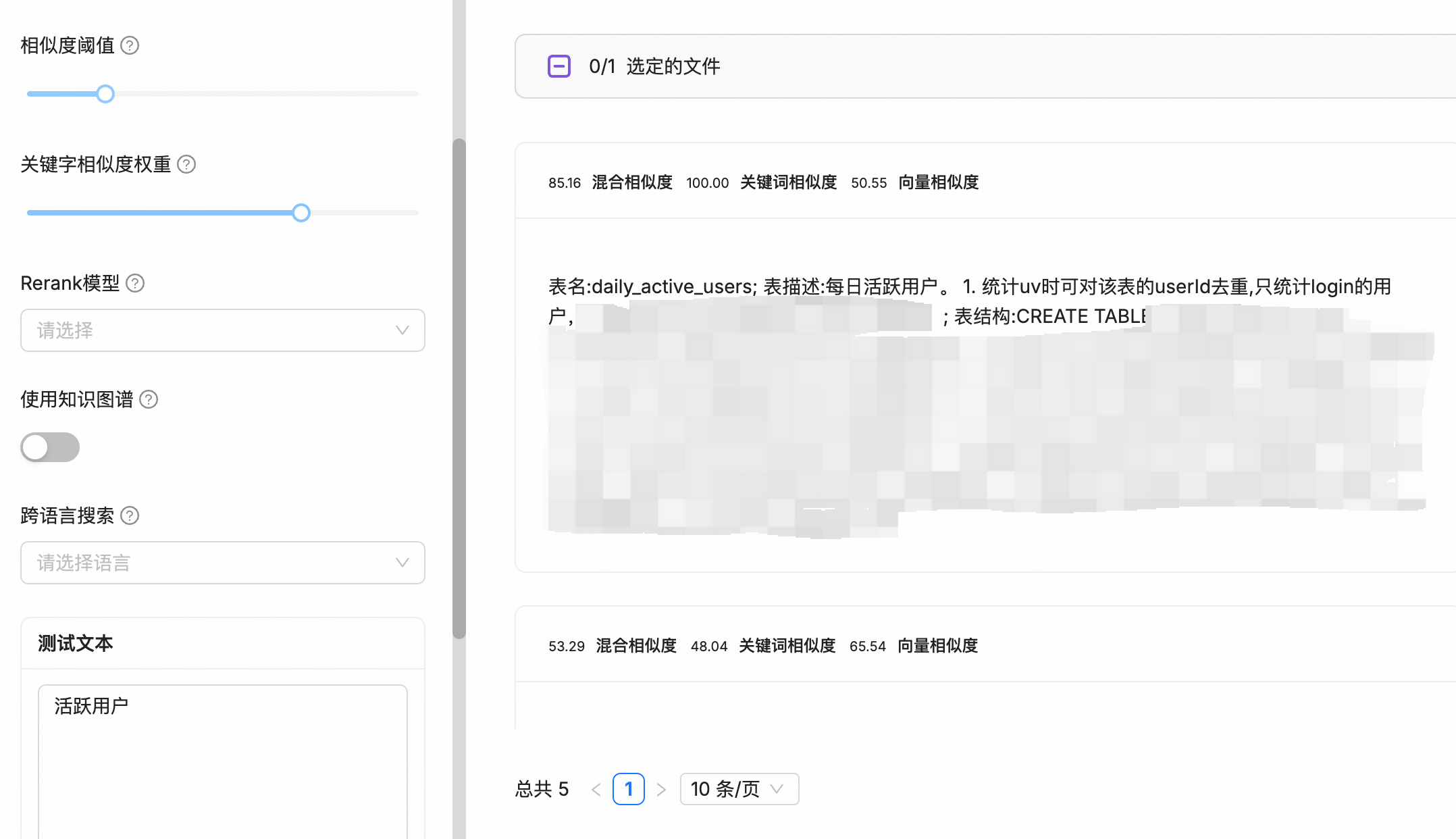Viewport: 1456px width, 839px height.
Task: Open the 请选择语言 language dropdown
Action: [223, 563]
